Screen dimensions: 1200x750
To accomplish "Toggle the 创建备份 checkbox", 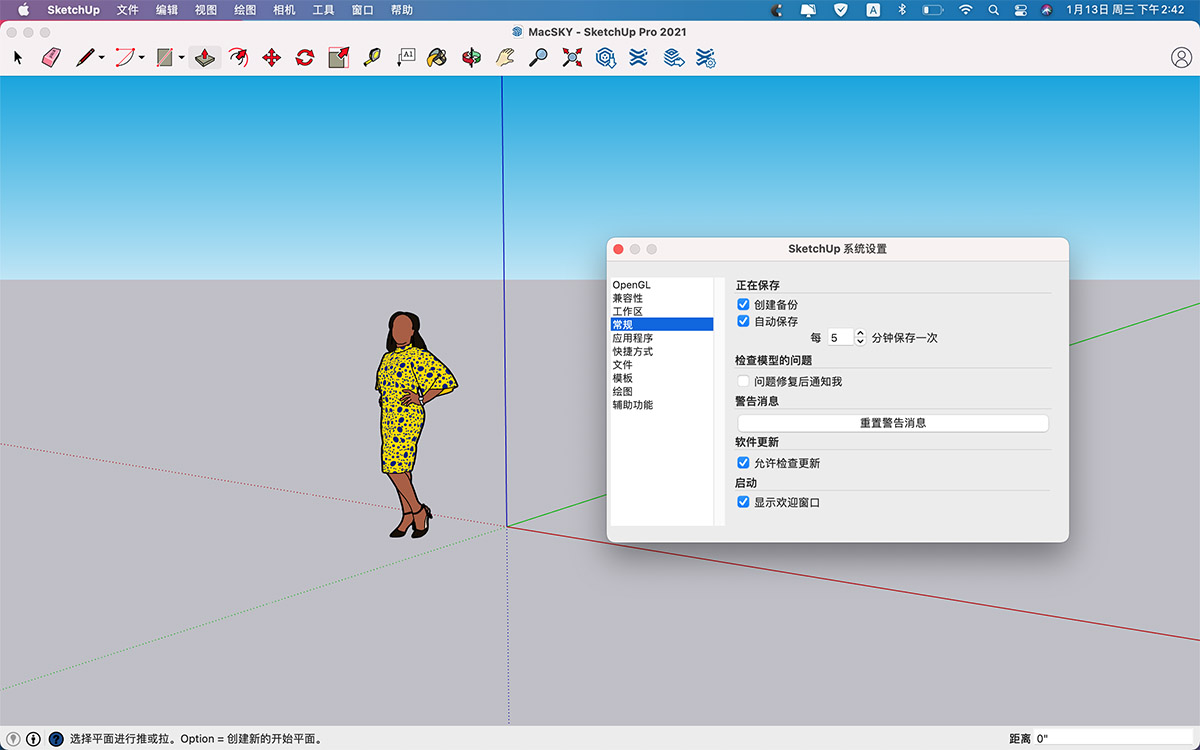I will pyautogui.click(x=743, y=304).
